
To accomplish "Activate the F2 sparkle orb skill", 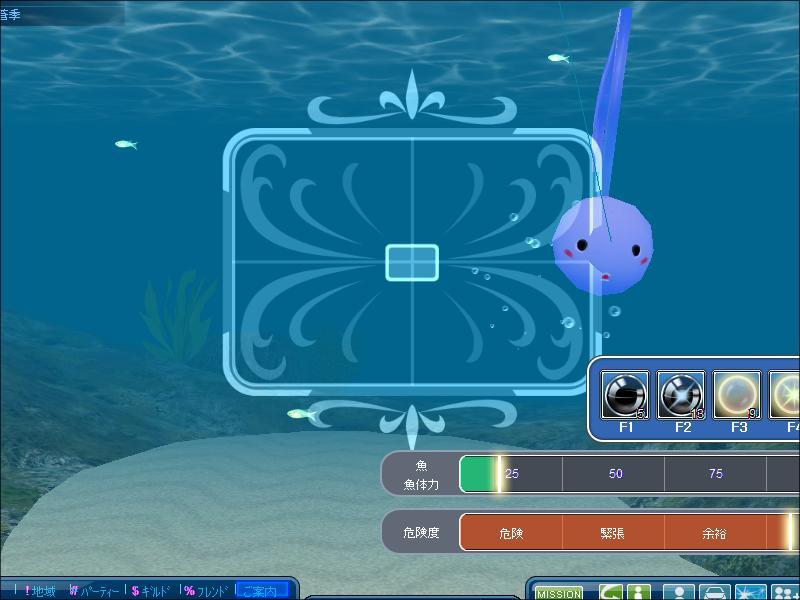I will coord(681,395).
